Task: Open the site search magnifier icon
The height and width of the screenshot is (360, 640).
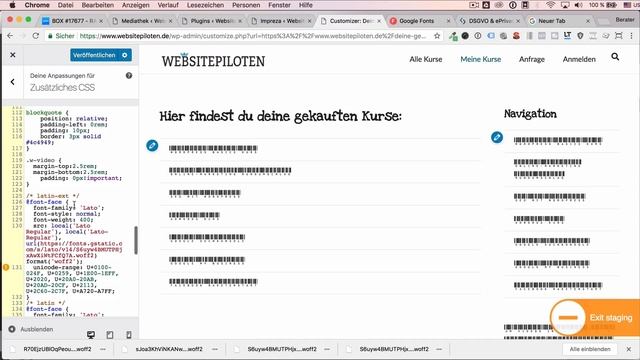Action: click(x=615, y=57)
